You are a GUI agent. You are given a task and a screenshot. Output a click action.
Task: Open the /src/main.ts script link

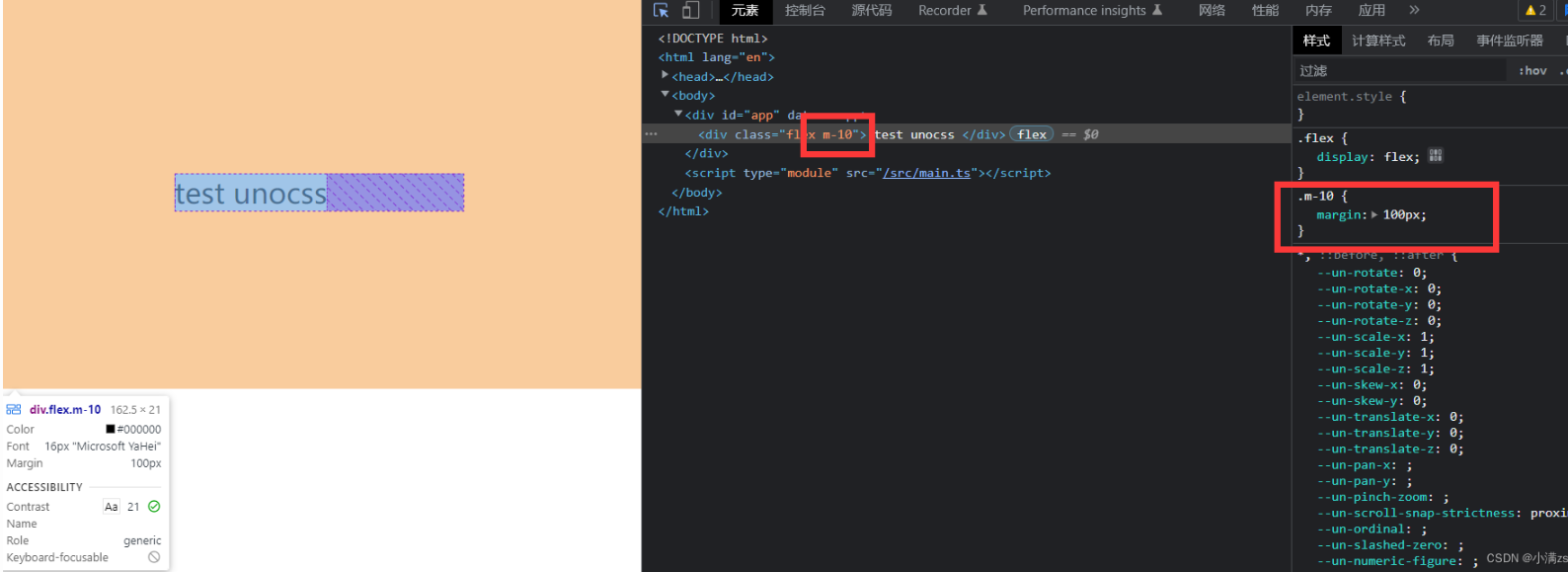(x=926, y=173)
